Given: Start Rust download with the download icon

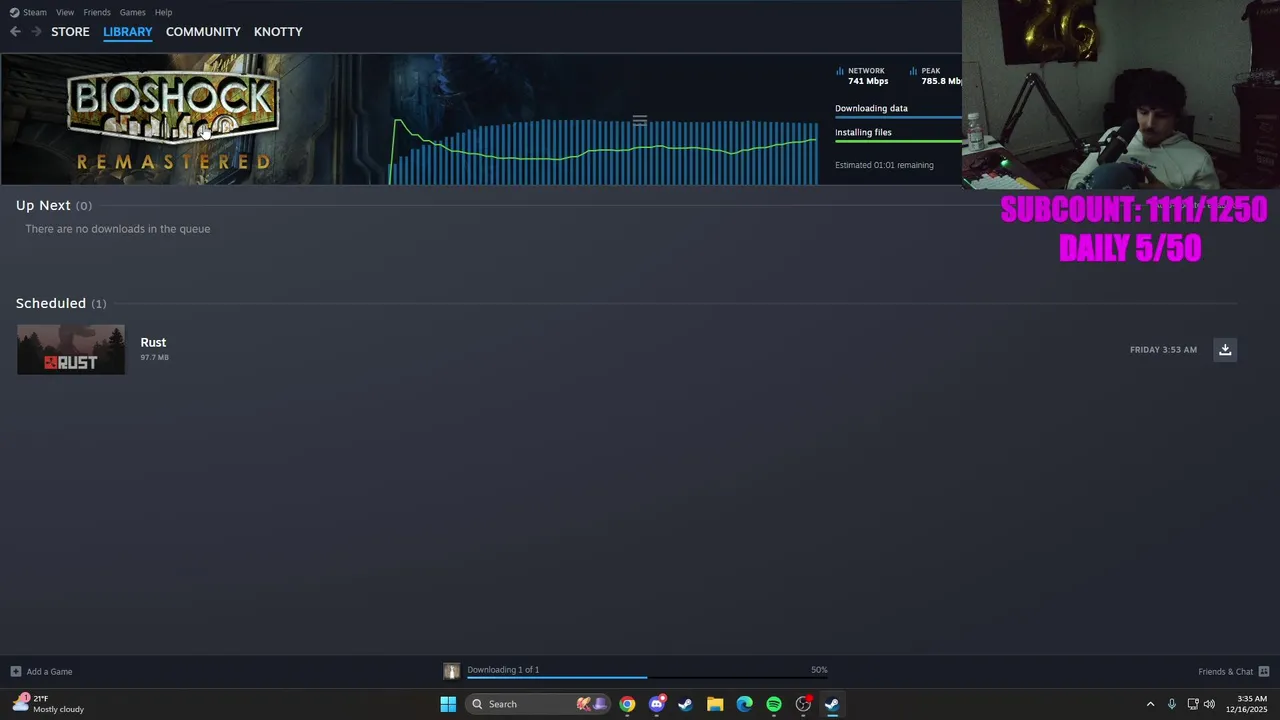Looking at the screenshot, I should click(1225, 349).
